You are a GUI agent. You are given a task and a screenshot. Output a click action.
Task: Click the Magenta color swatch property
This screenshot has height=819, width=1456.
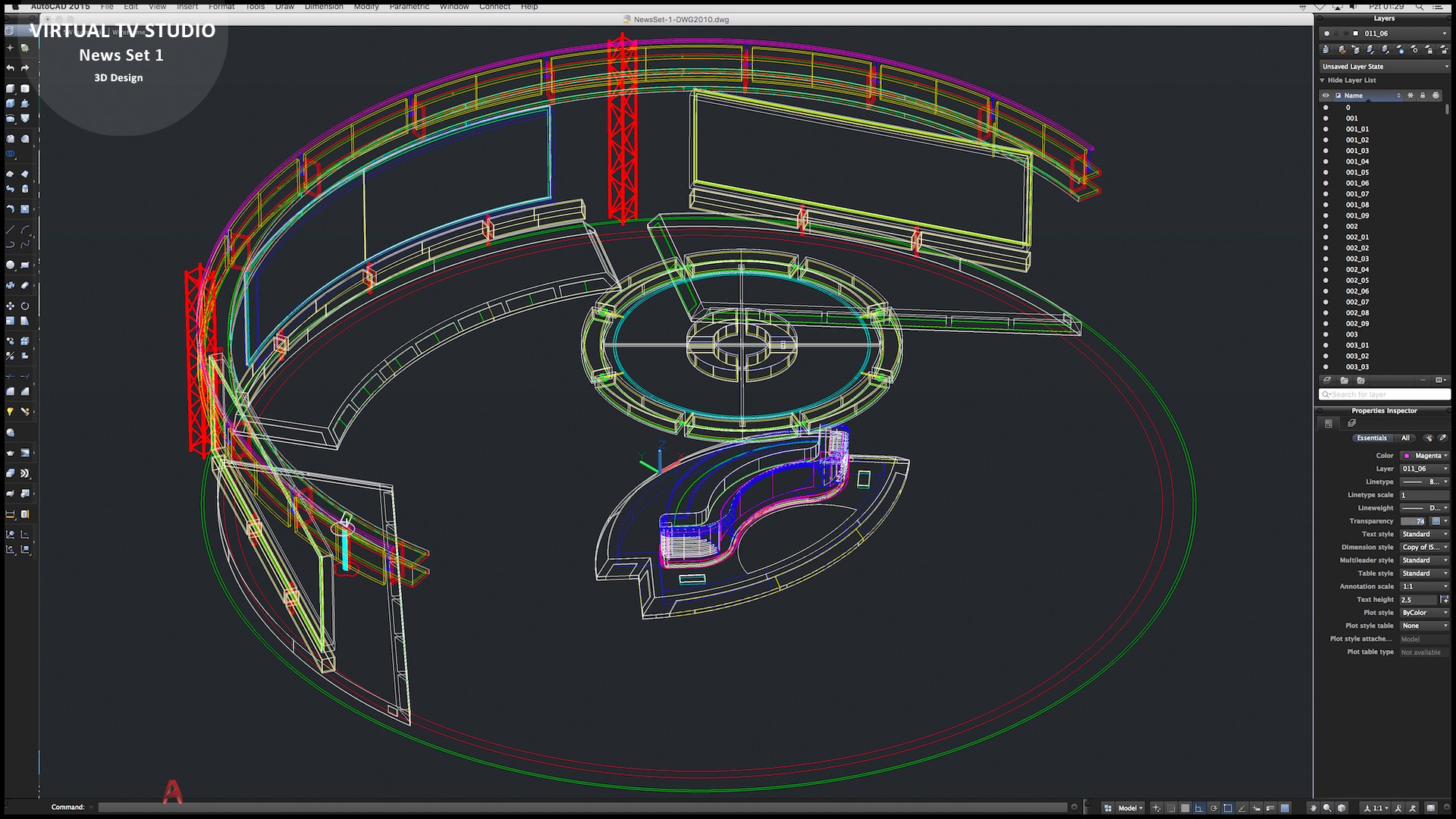pos(1405,455)
